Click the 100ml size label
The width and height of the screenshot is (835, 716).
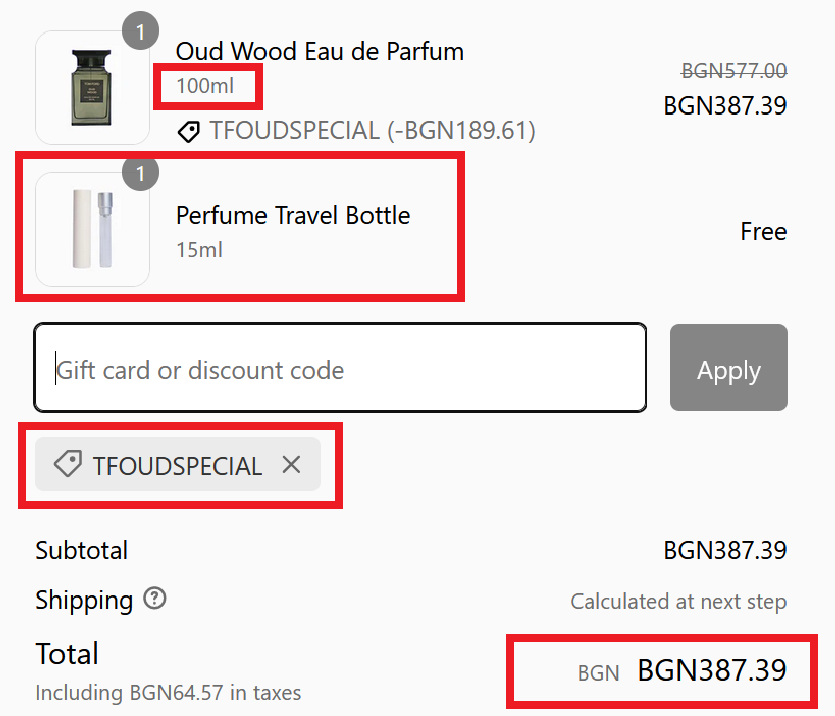[x=205, y=86]
